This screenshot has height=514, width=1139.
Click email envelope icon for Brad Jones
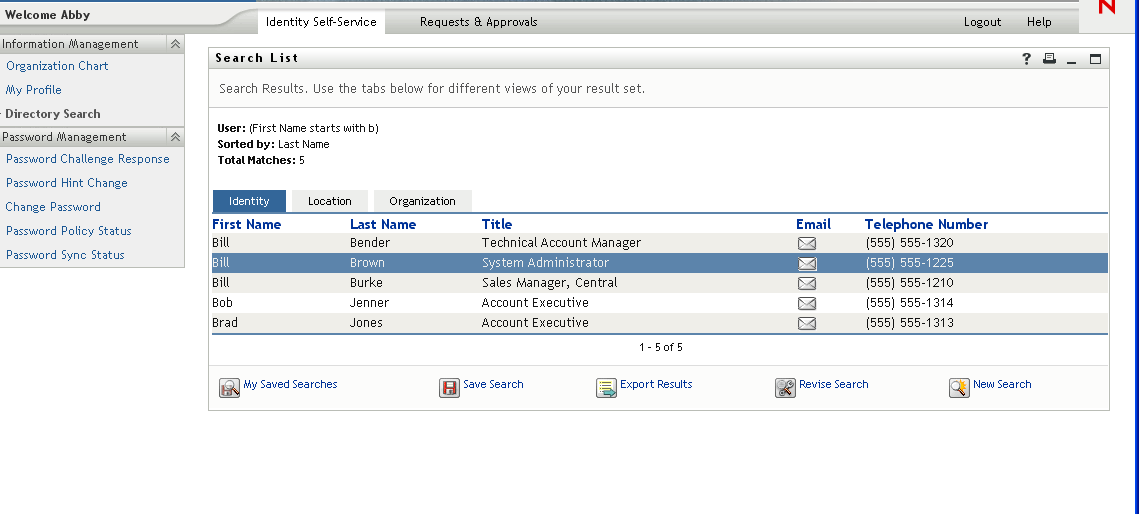807,323
